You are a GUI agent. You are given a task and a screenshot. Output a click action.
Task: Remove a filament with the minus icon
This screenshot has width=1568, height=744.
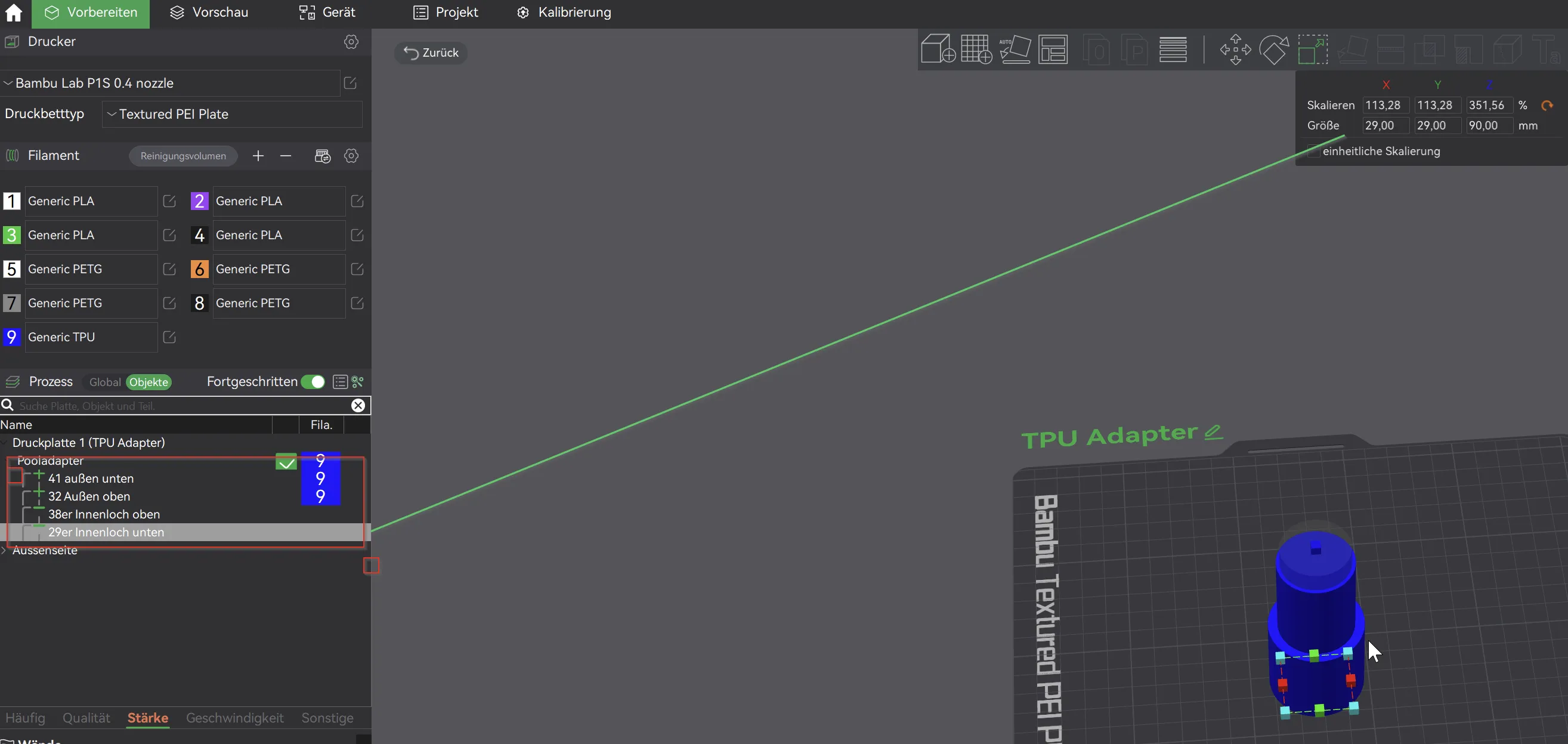pos(286,156)
